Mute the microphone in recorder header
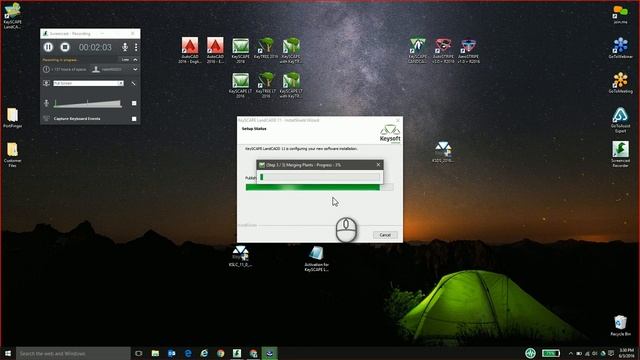The width and height of the screenshot is (640, 360). [x=125, y=47]
